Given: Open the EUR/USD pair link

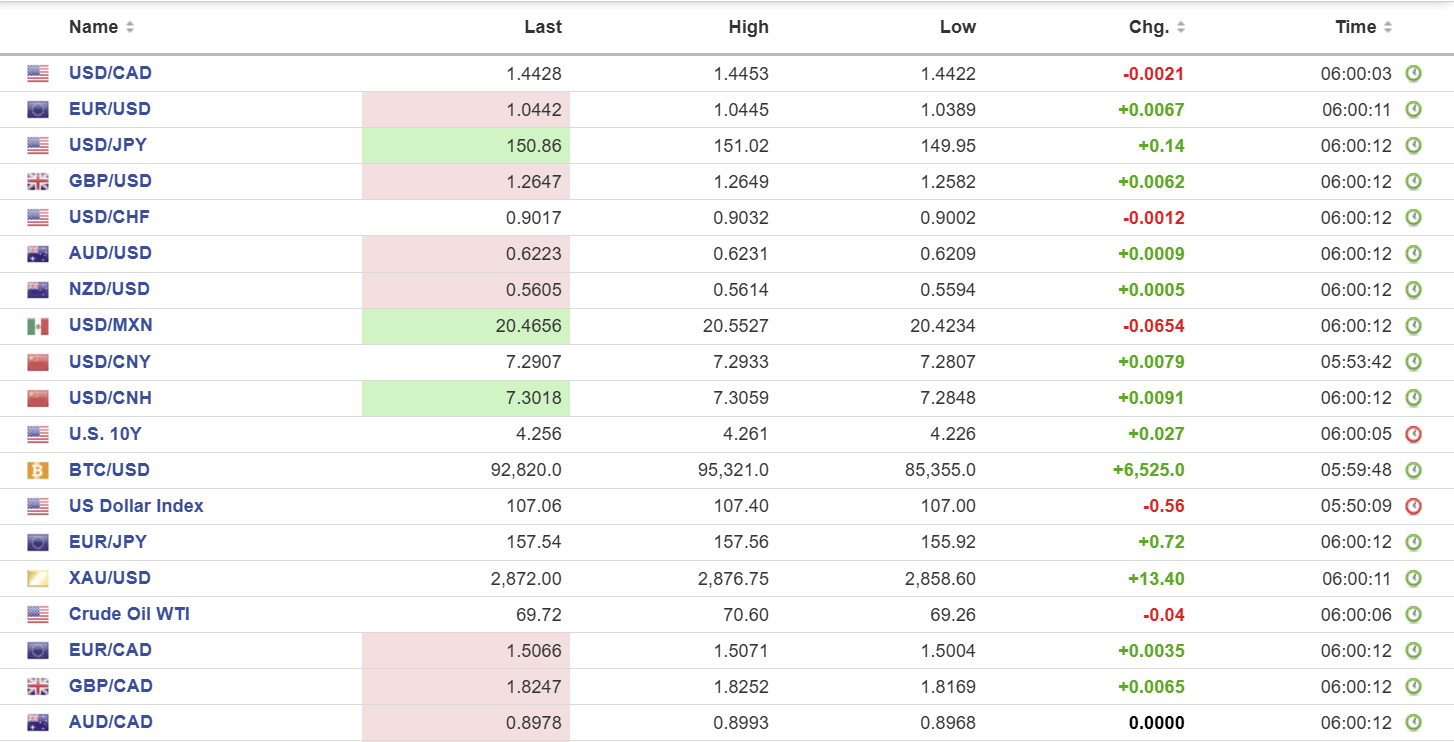Looking at the screenshot, I should 109,109.
